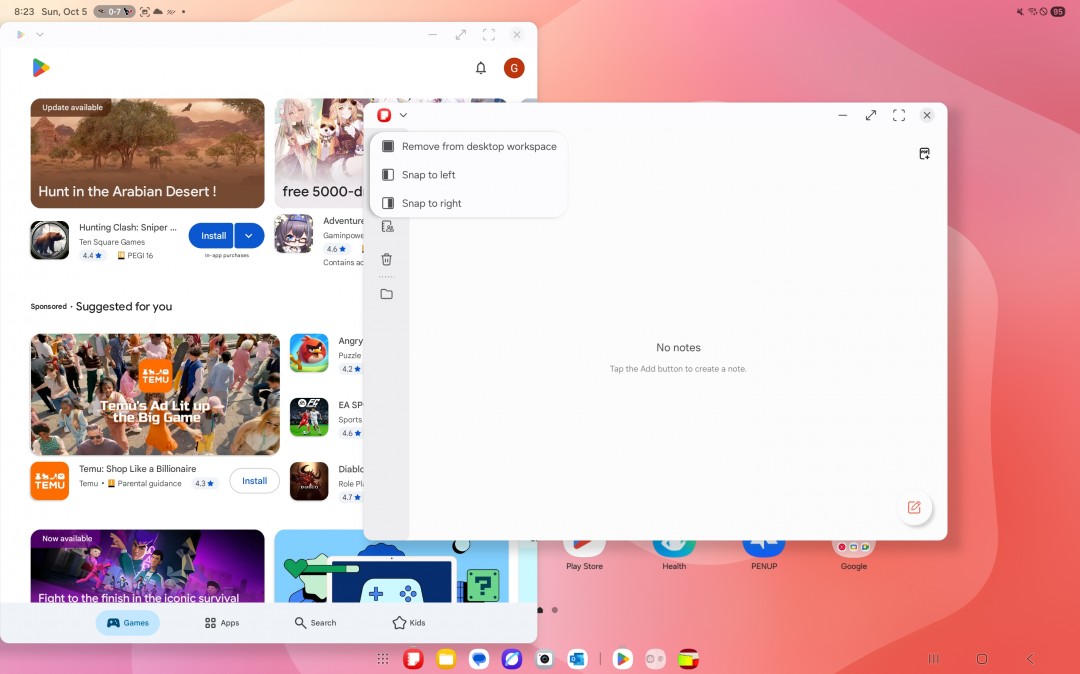Tap the new note compose button
The width and height of the screenshot is (1080, 674).
click(913, 507)
